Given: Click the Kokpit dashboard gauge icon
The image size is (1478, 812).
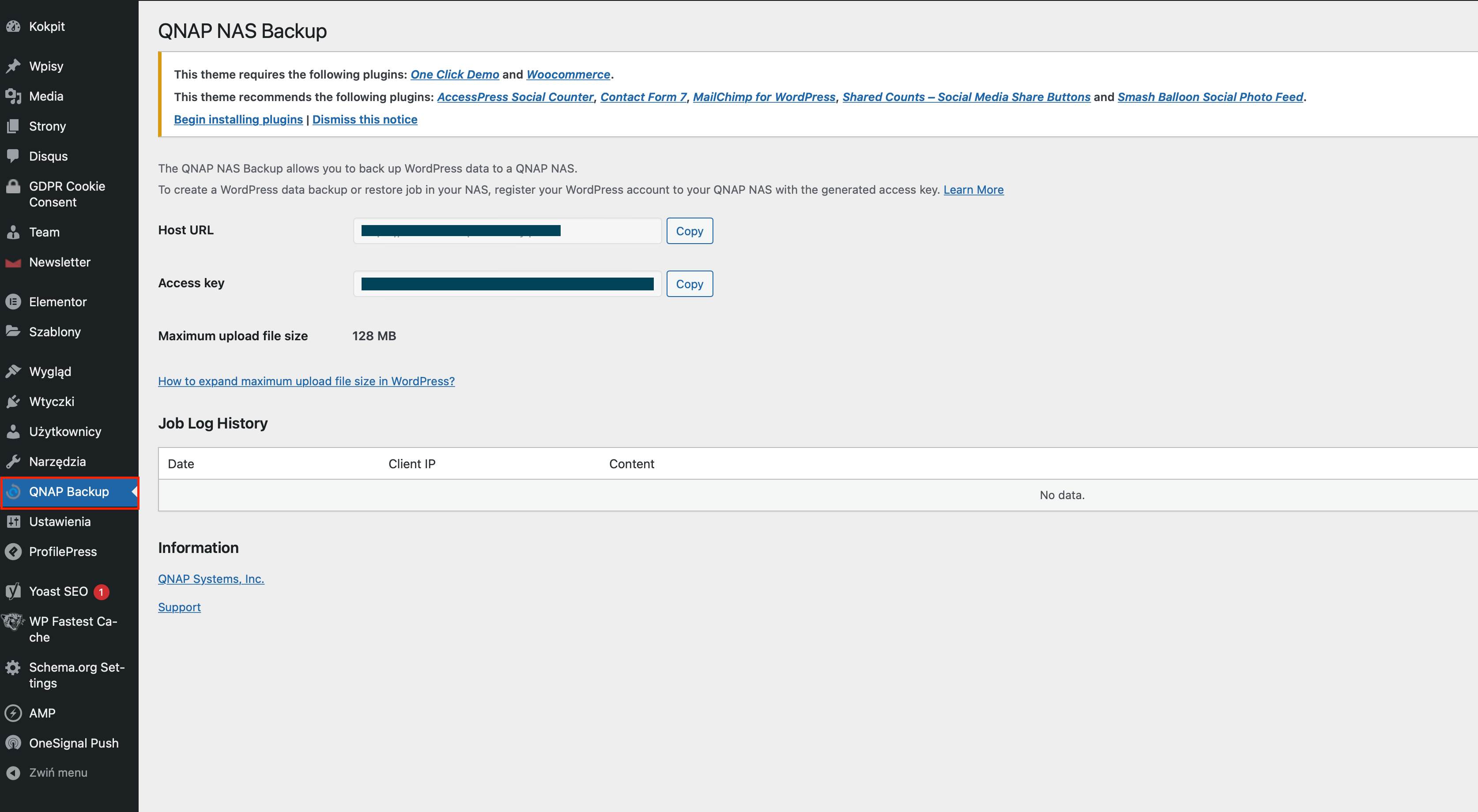Looking at the screenshot, I should click(x=13, y=26).
